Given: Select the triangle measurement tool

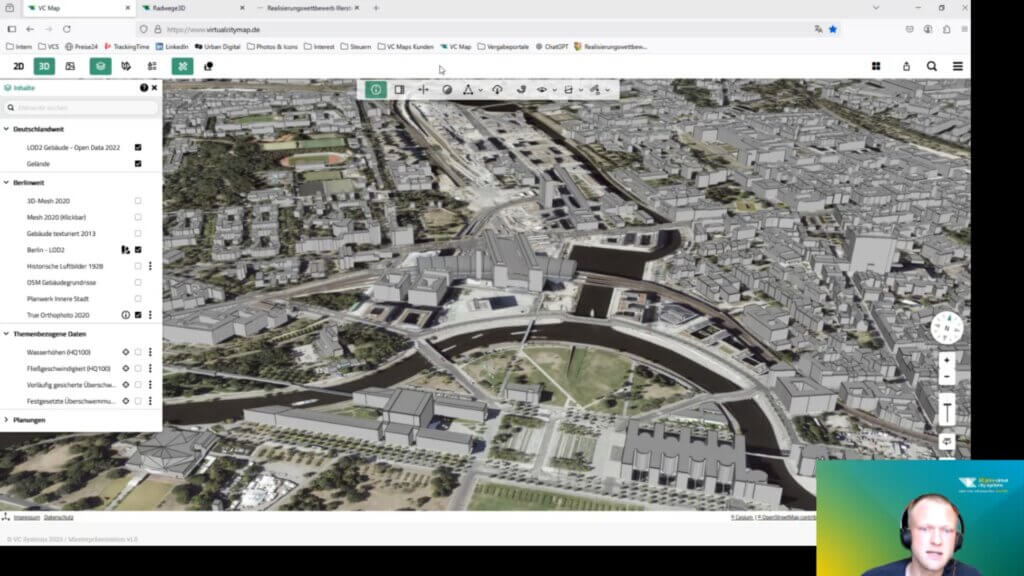Looking at the screenshot, I should [x=468, y=89].
